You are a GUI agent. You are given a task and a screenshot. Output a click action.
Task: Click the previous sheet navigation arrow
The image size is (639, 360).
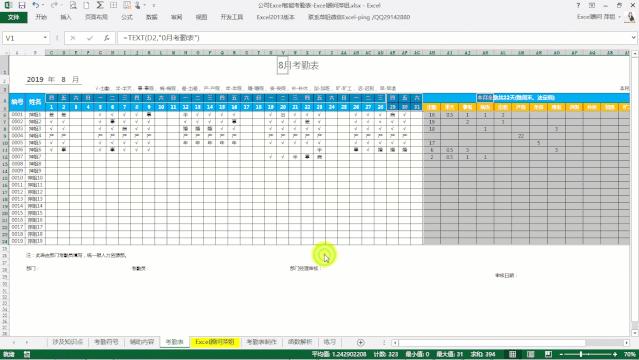pyautogui.click(x=14, y=342)
